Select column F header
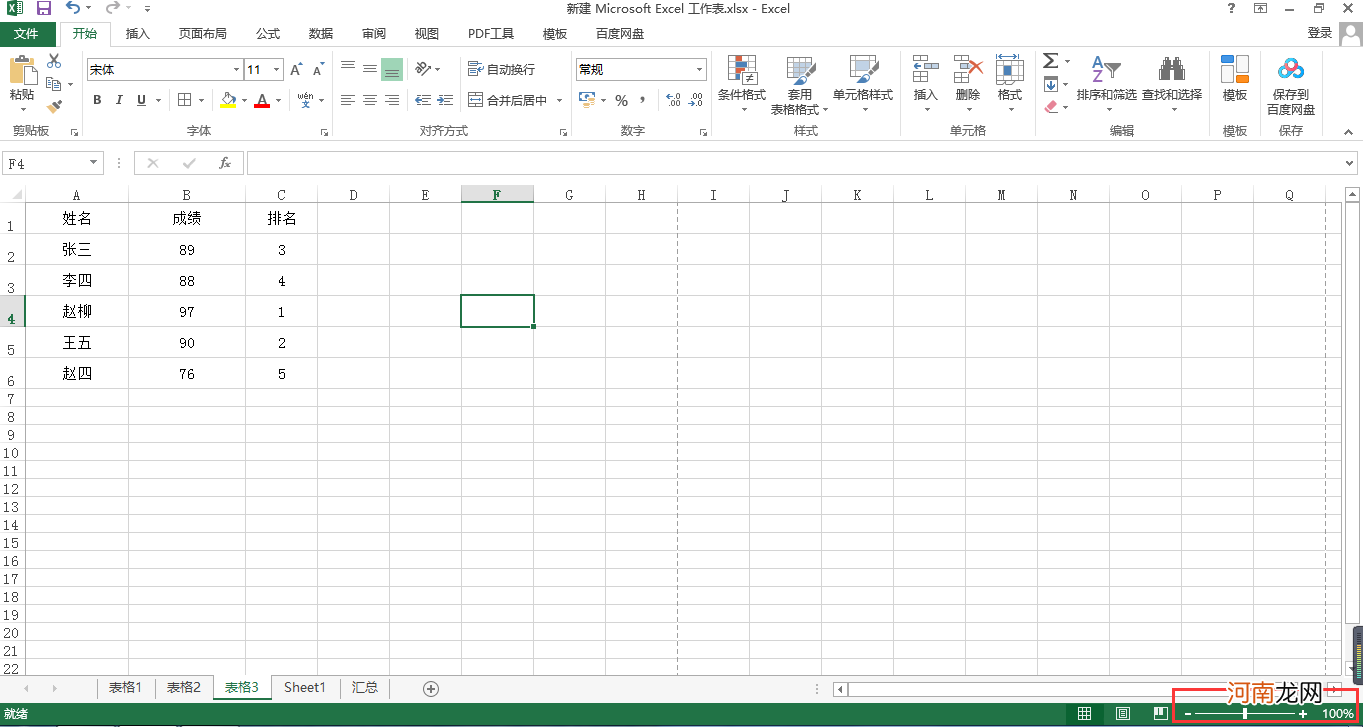Image resolution: width=1363 pixels, height=727 pixels. coord(497,195)
